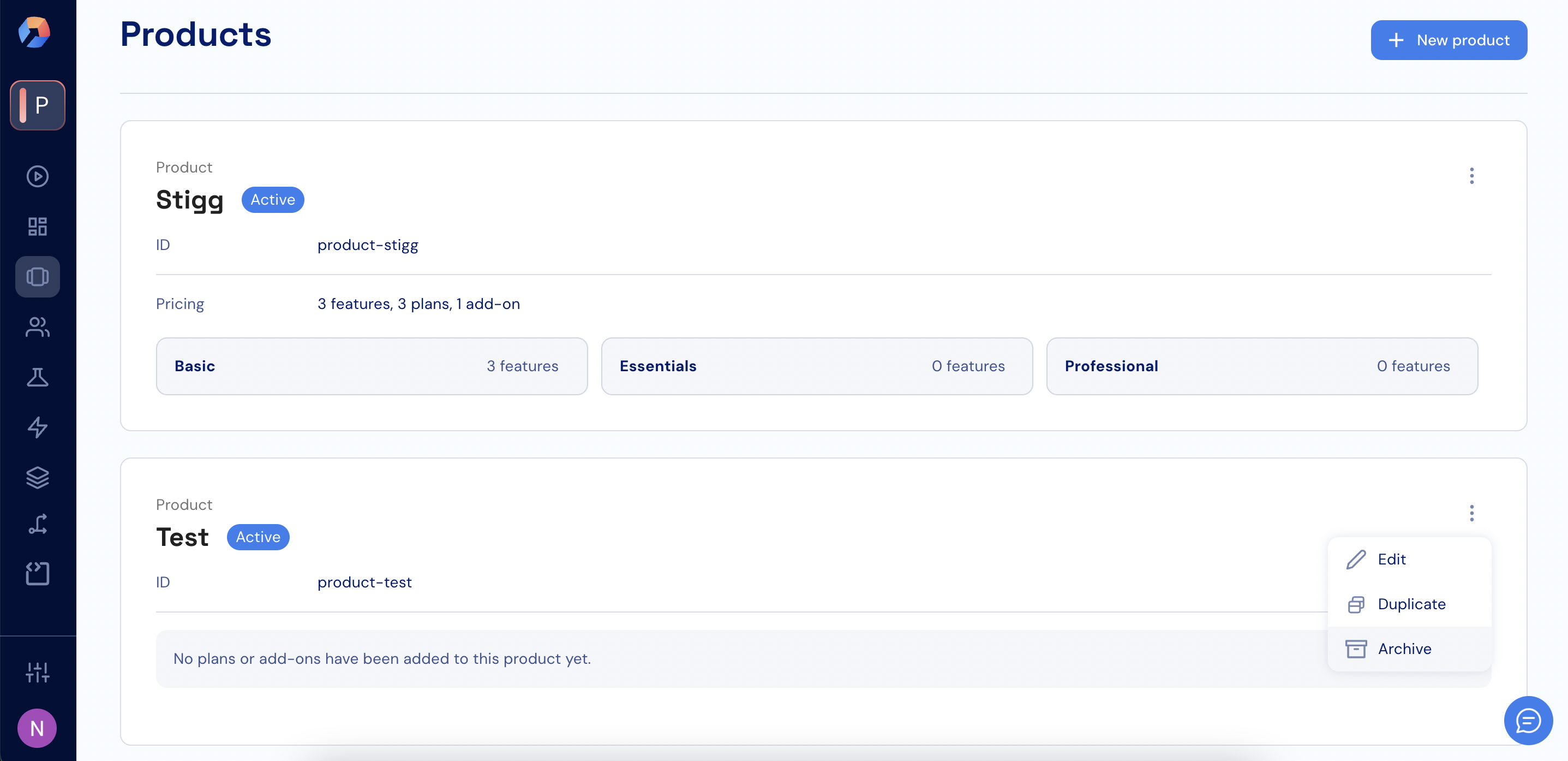Screen dimensions: 1568x761
Task: Click the code snippet box icon
Action: [37, 574]
